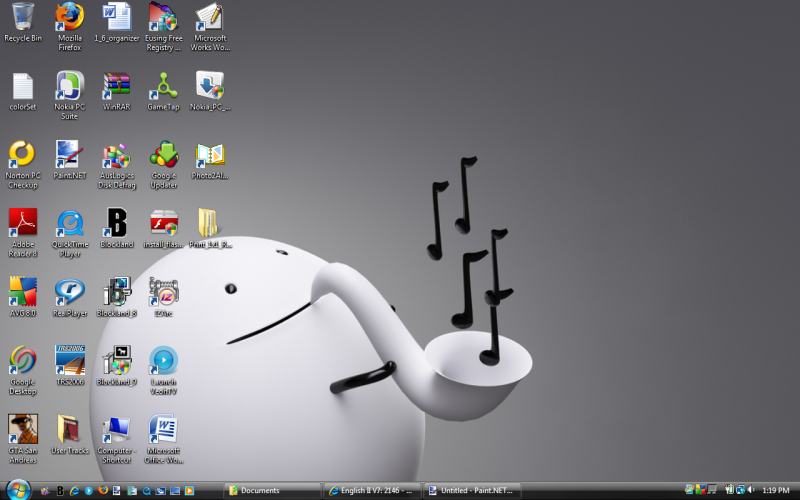
Task: Select the GameTap desktop shortcut
Action: (163, 92)
